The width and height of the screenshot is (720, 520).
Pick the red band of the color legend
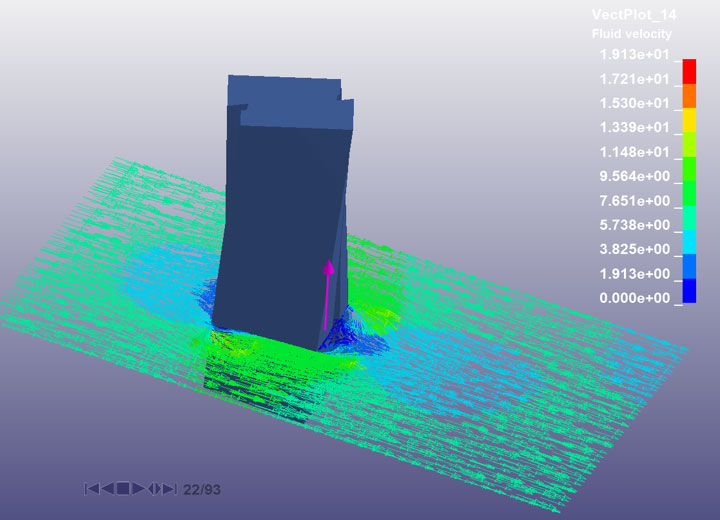click(x=689, y=71)
